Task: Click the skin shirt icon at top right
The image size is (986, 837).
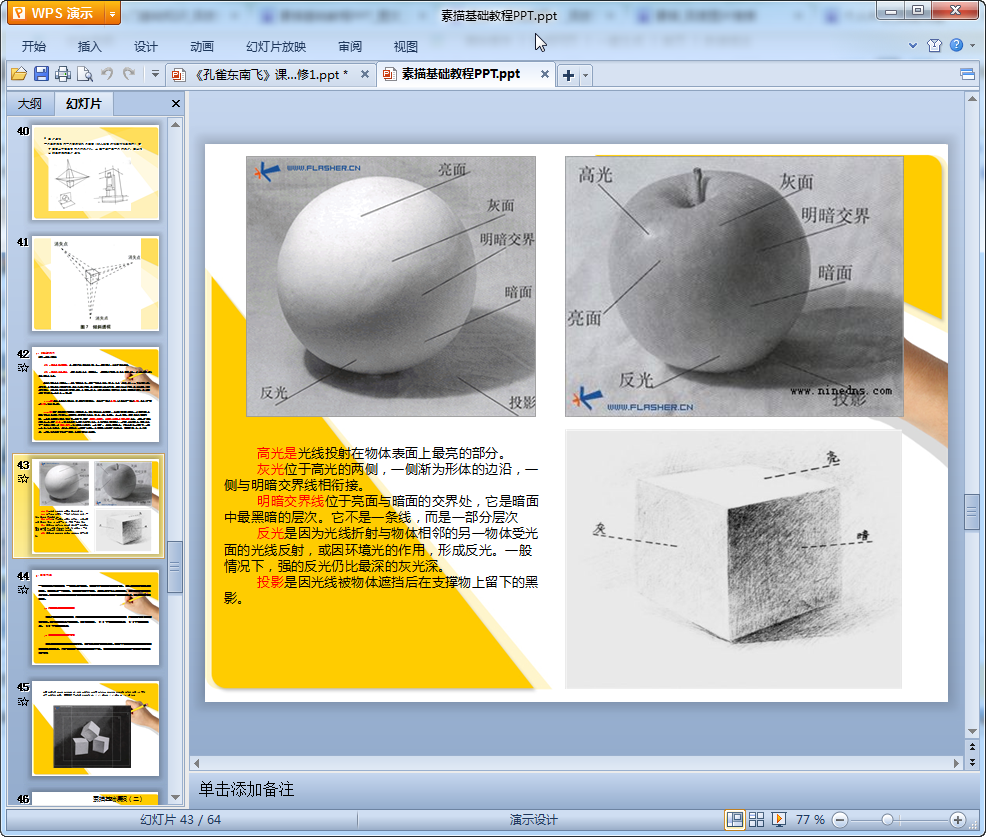Action: coord(934,45)
